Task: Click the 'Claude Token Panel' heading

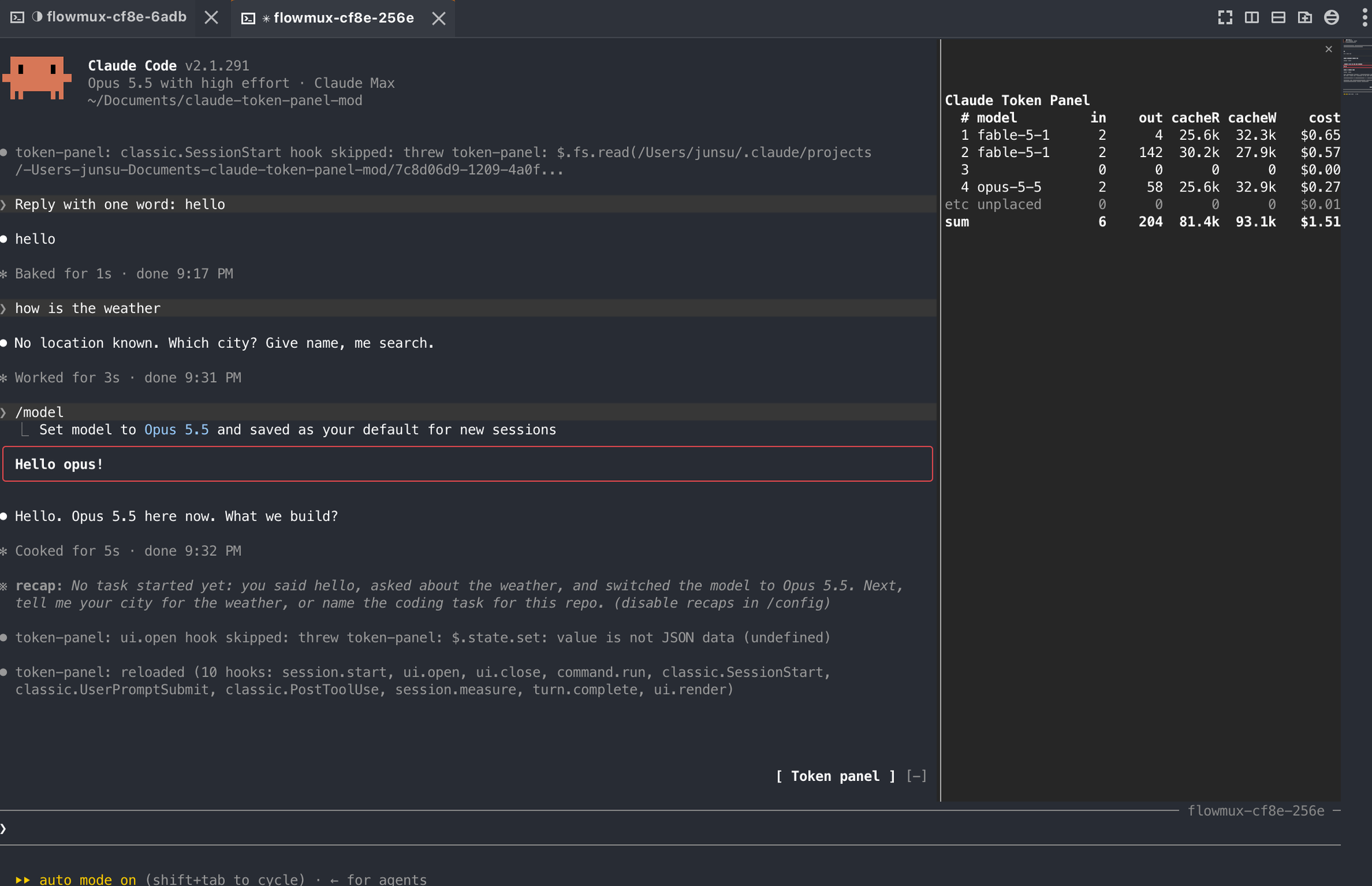Action: (1017, 100)
